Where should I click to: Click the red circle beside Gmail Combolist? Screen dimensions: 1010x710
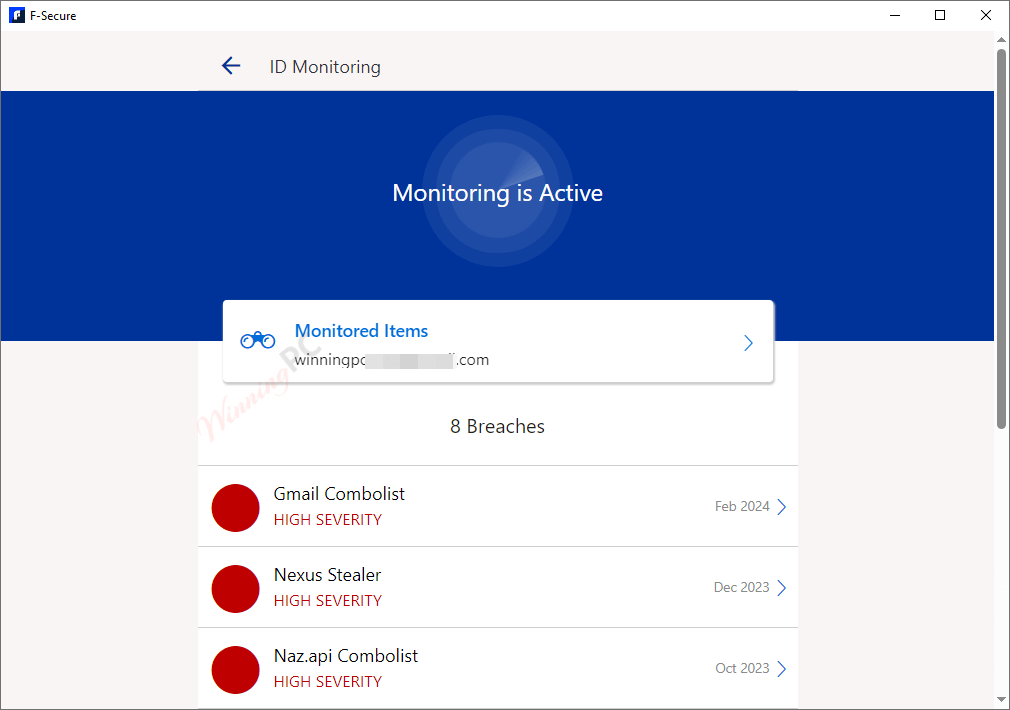pyautogui.click(x=236, y=508)
